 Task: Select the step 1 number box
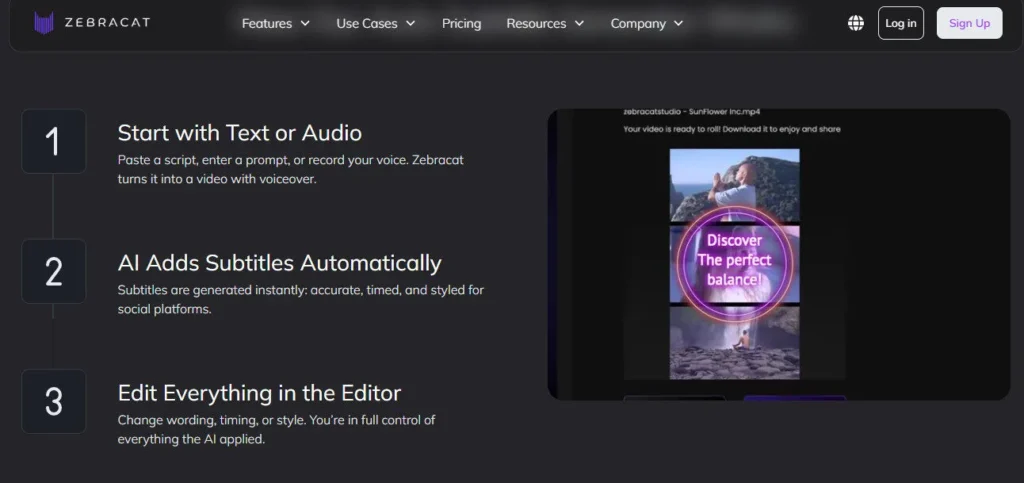(x=53, y=141)
